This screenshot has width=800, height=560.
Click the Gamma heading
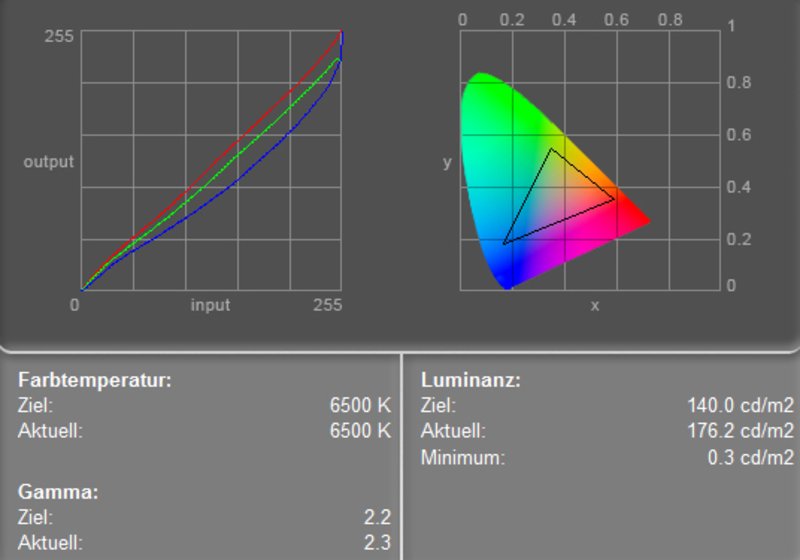[x=58, y=492]
